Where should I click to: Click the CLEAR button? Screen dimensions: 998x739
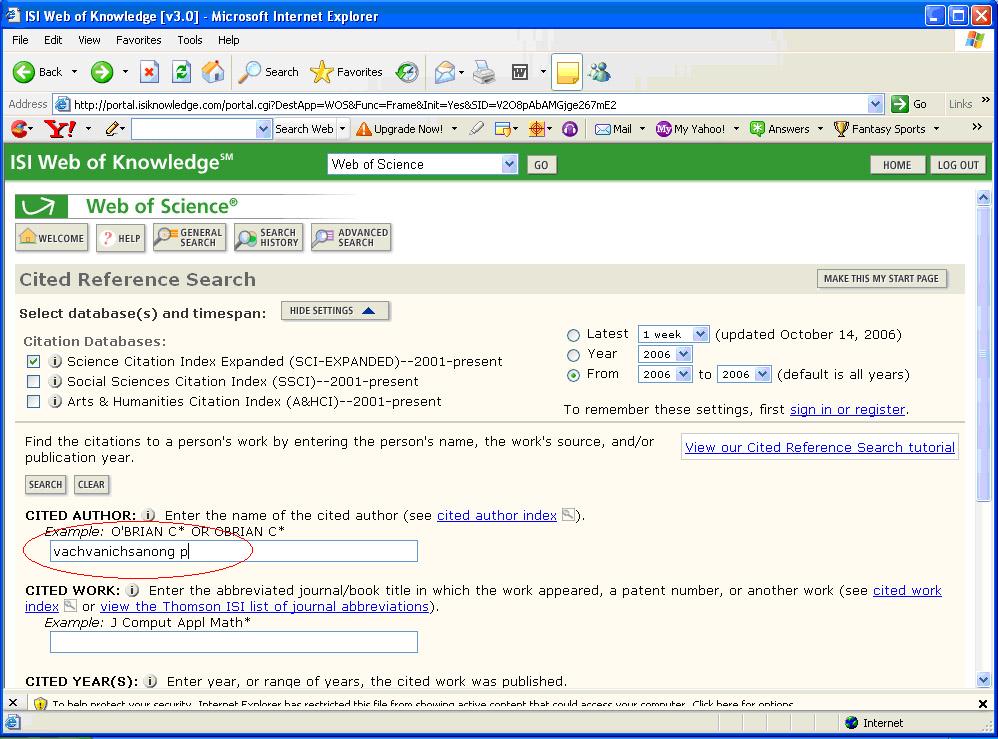point(91,484)
